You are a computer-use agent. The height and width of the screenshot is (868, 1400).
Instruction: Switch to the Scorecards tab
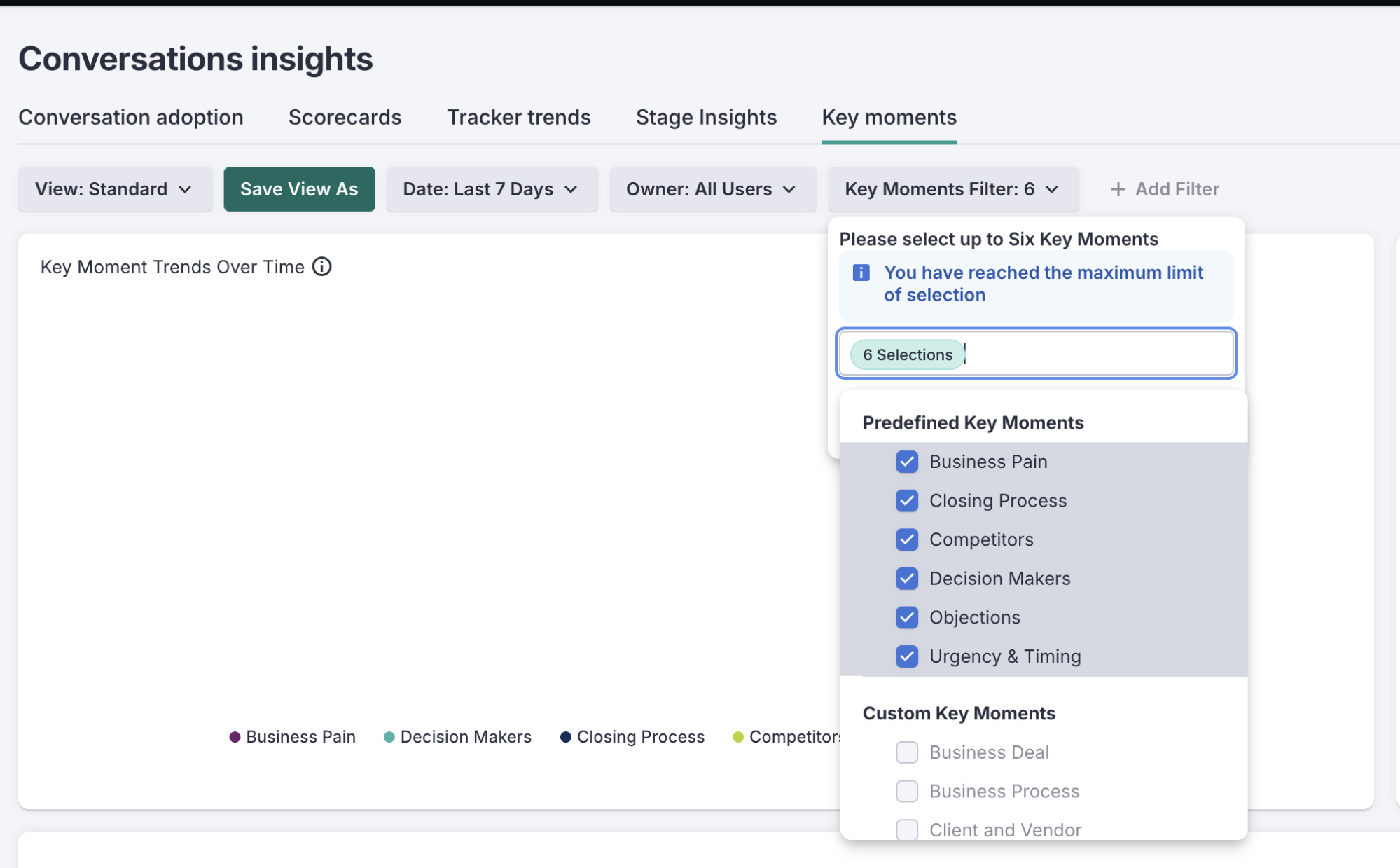[x=345, y=117]
